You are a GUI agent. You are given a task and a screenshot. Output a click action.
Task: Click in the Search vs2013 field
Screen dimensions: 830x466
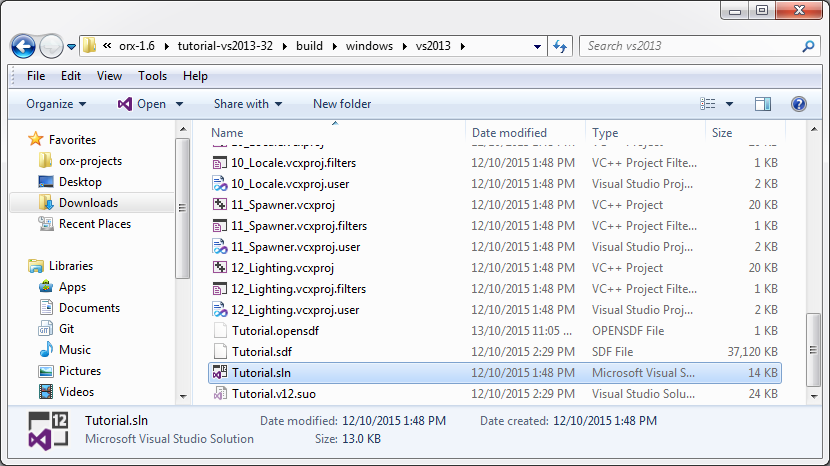[x=690, y=46]
